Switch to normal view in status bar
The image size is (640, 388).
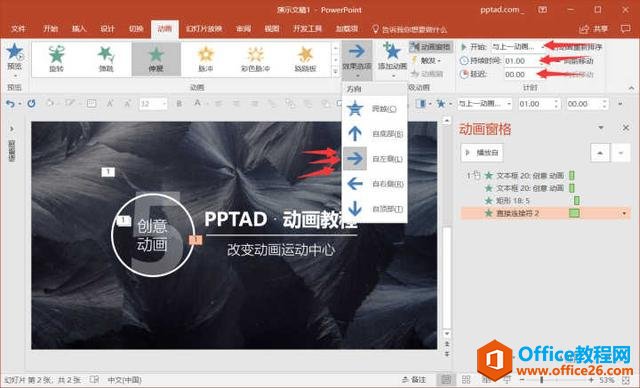(x=446, y=379)
